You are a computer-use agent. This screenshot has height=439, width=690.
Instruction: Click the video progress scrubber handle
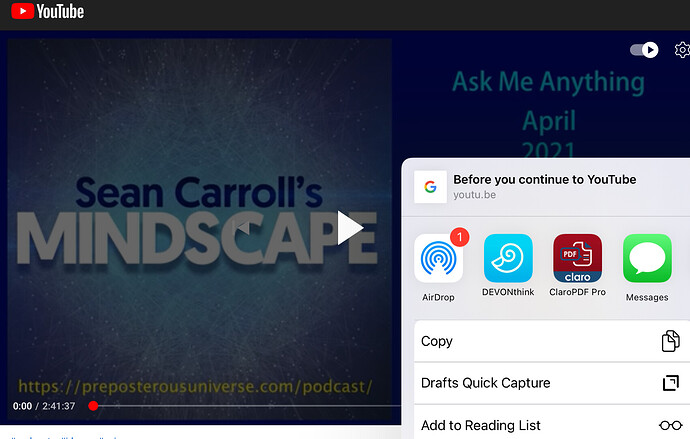click(93, 406)
